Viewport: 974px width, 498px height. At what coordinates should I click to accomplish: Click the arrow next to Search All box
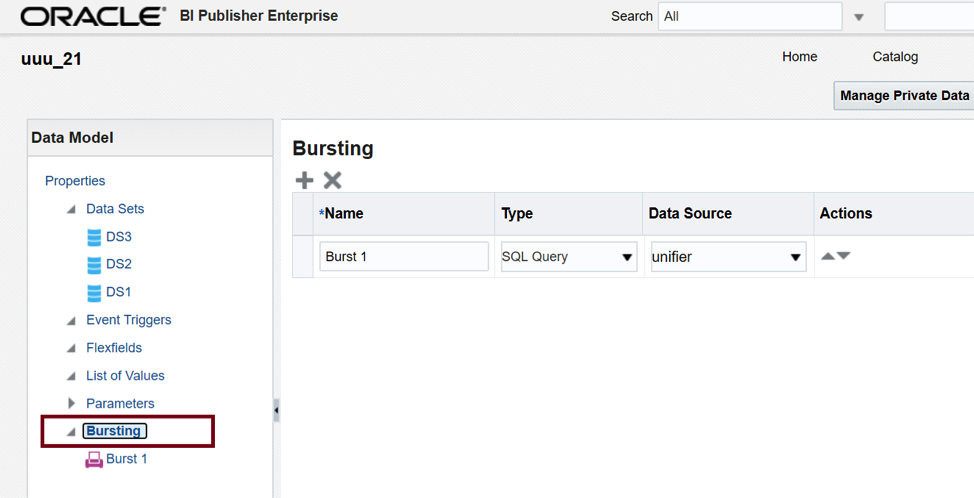coord(859,17)
